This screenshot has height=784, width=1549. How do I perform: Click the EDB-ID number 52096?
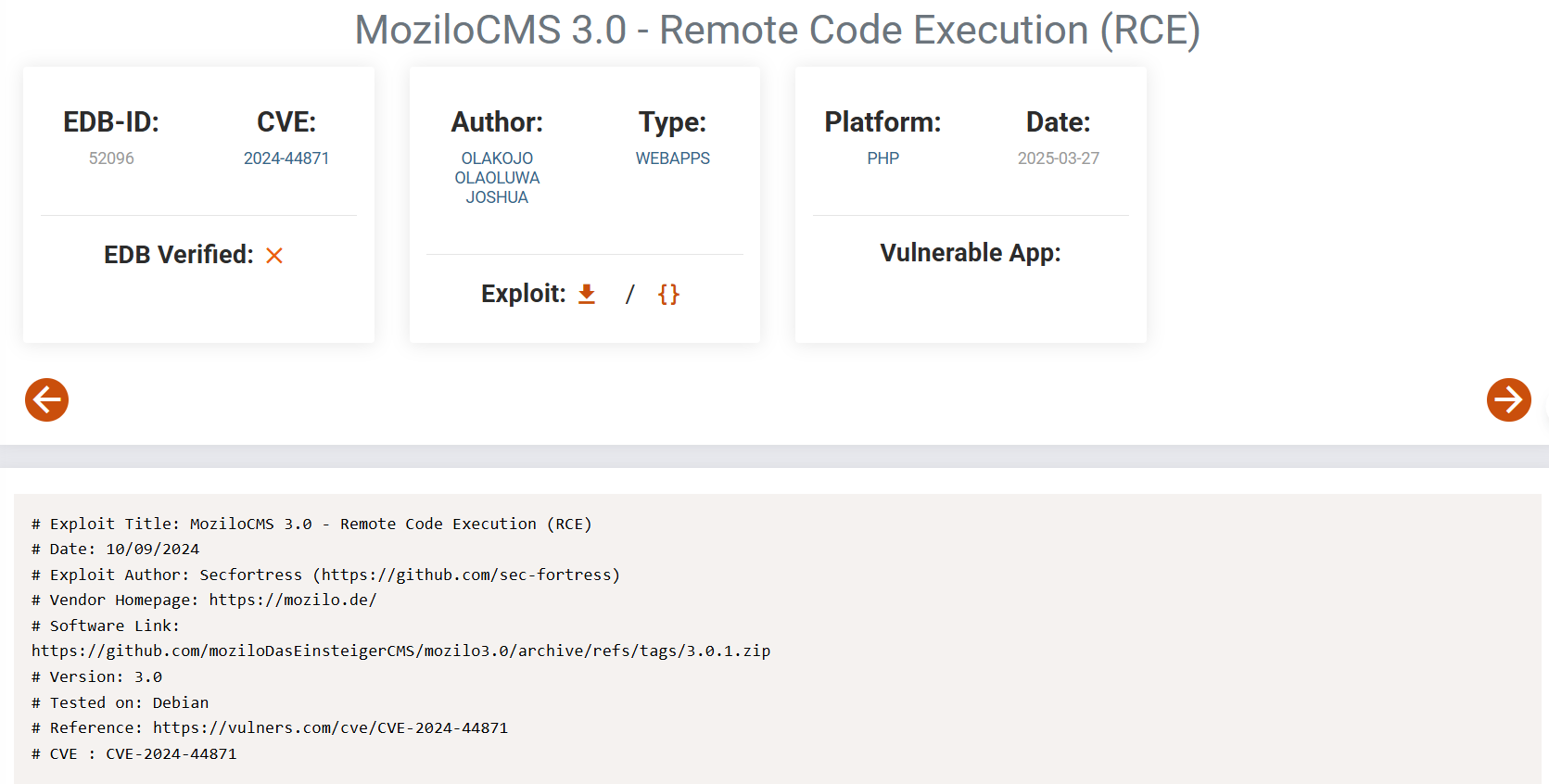point(111,158)
